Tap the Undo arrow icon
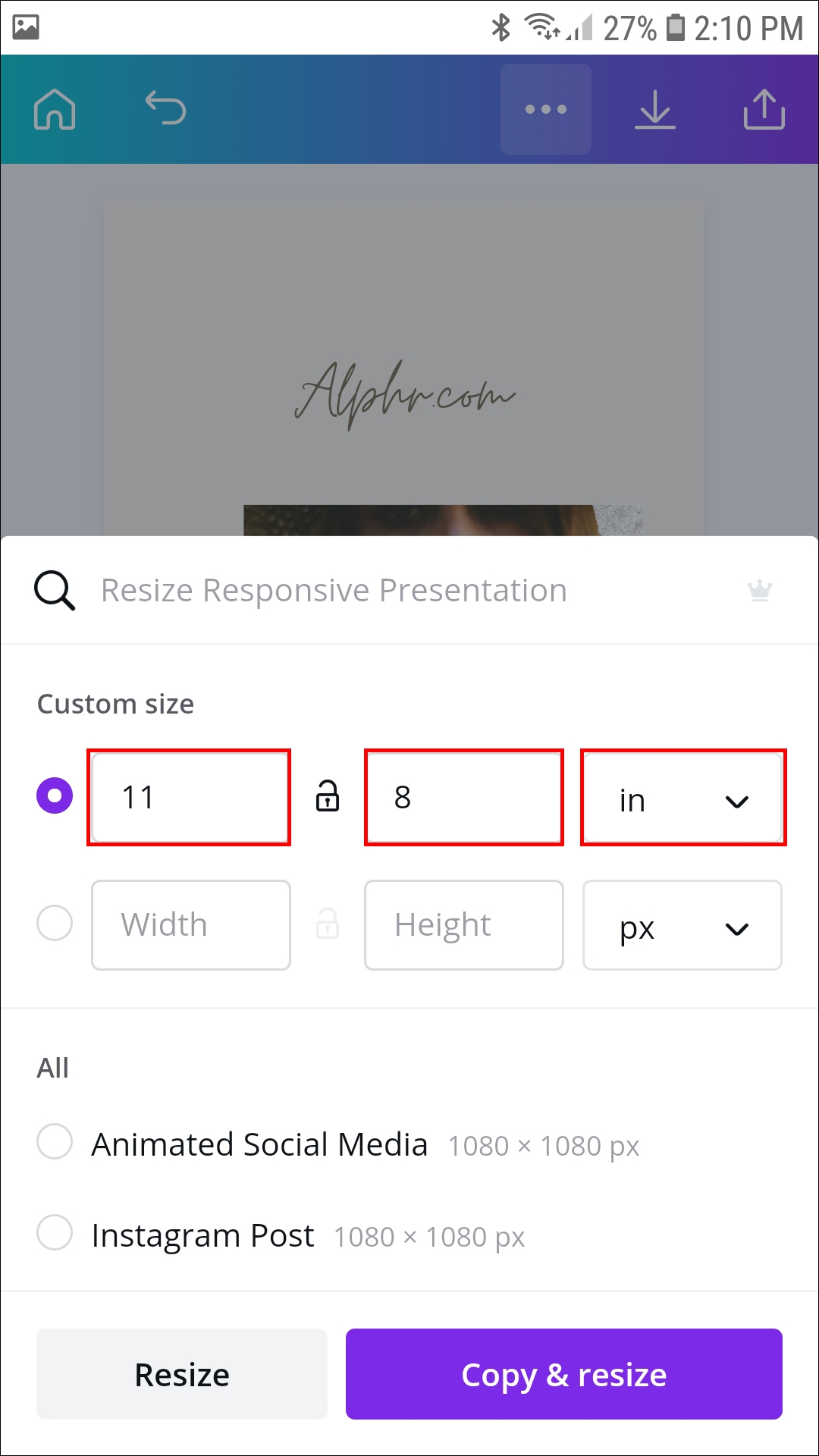This screenshot has height=1456, width=819. pos(165,108)
